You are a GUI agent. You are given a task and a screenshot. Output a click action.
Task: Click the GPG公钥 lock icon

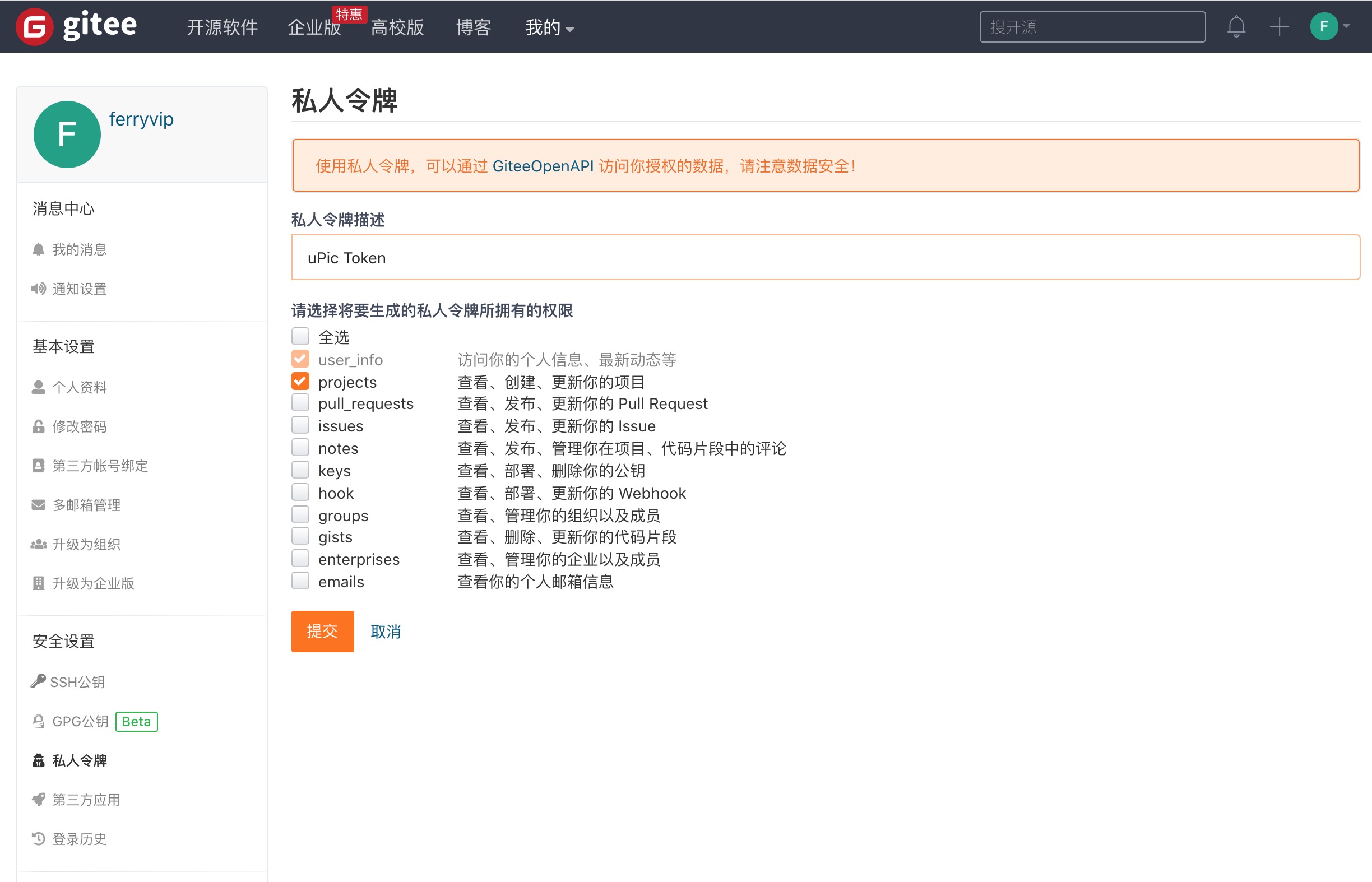click(38, 721)
